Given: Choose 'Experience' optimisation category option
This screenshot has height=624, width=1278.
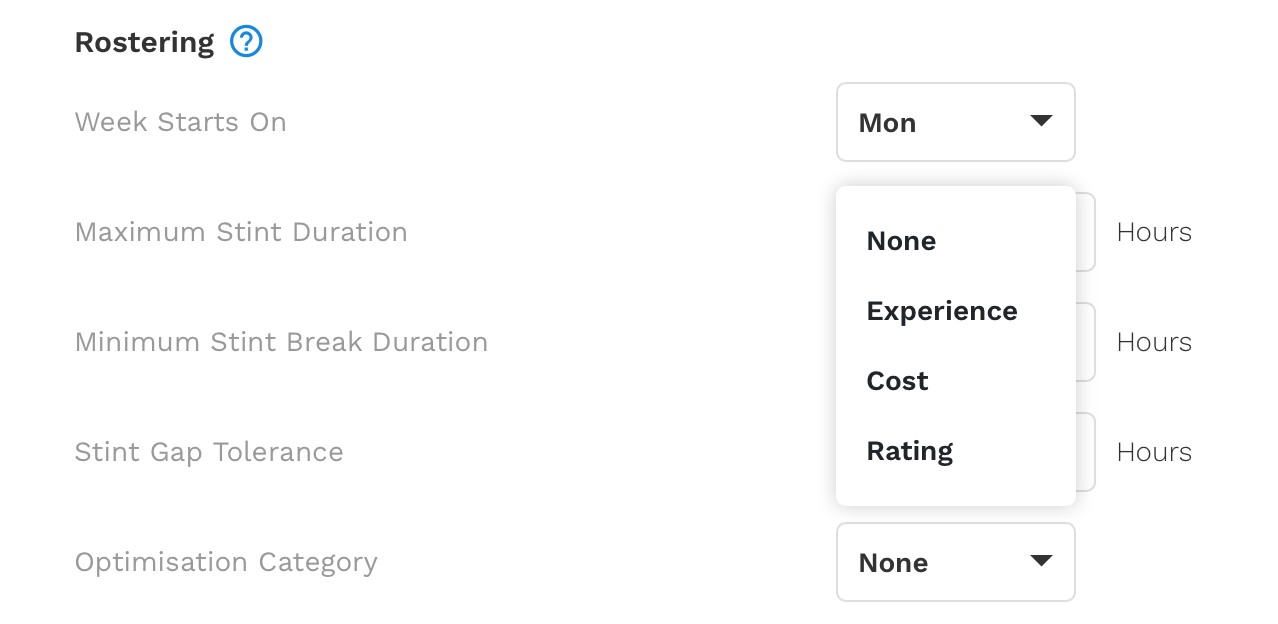Looking at the screenshot, I should coord(956,311).
